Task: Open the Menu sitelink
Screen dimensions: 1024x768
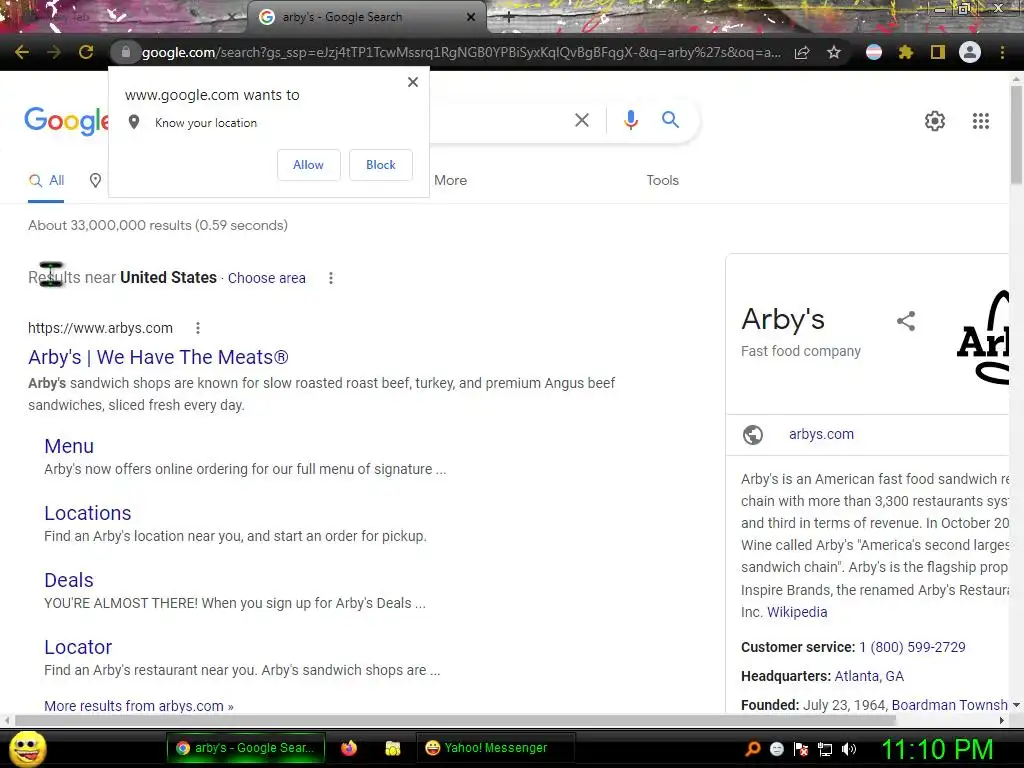Action: click(69, 446)
